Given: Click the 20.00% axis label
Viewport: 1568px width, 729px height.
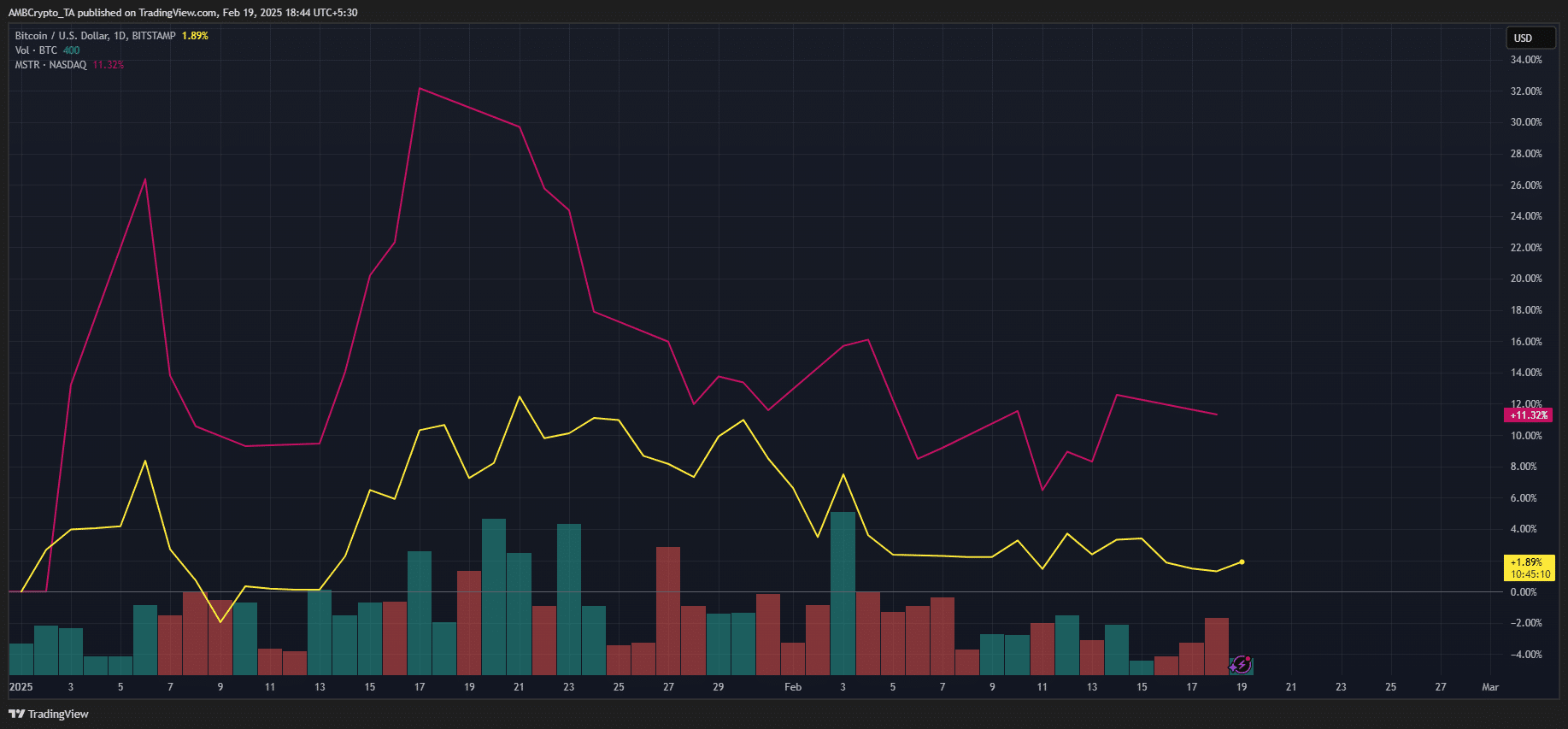Looking at the screenshot, I should point(1526,279).
